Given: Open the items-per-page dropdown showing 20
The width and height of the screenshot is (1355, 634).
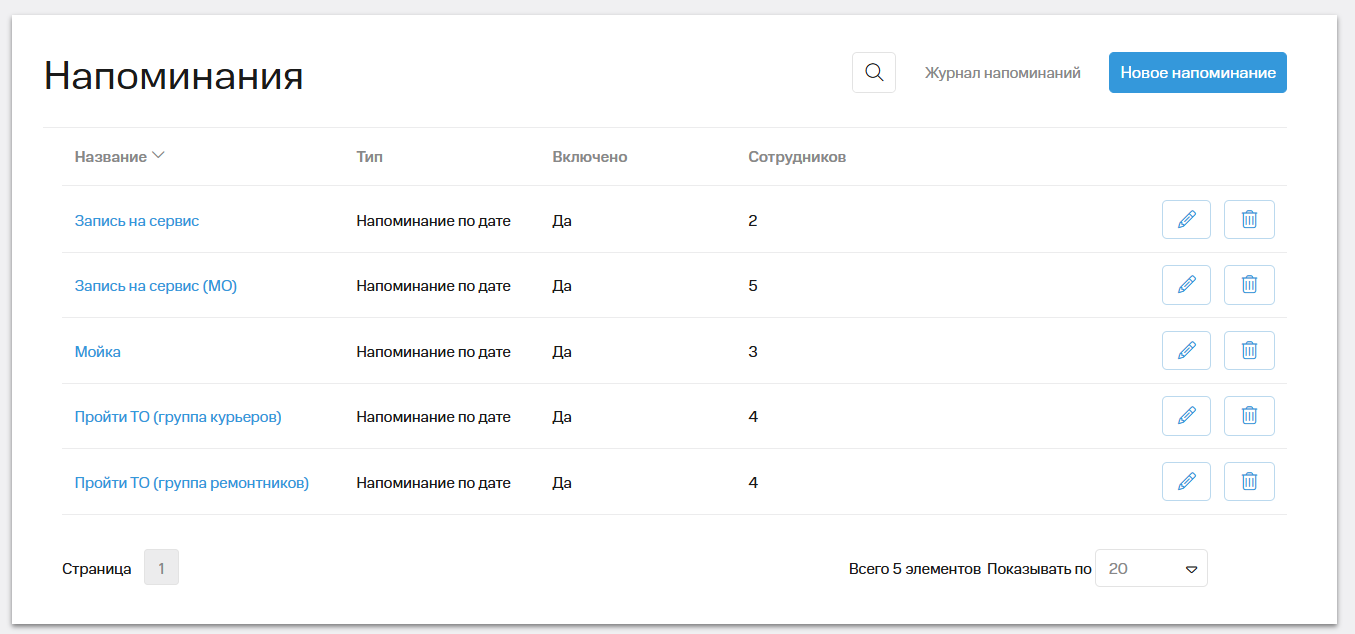Looking at the screenshot, I should pos(1151,568).
